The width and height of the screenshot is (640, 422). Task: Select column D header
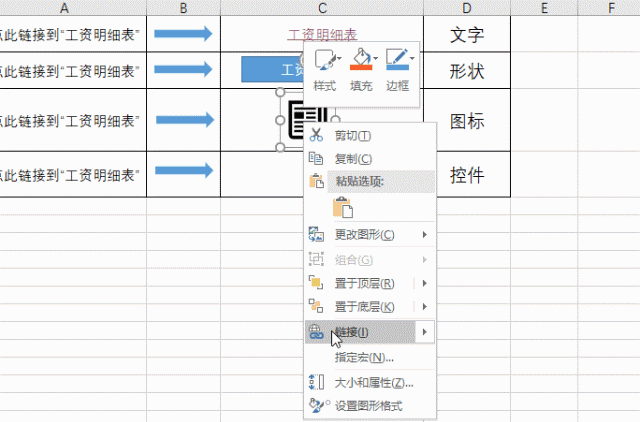click(x=467, y=8)
